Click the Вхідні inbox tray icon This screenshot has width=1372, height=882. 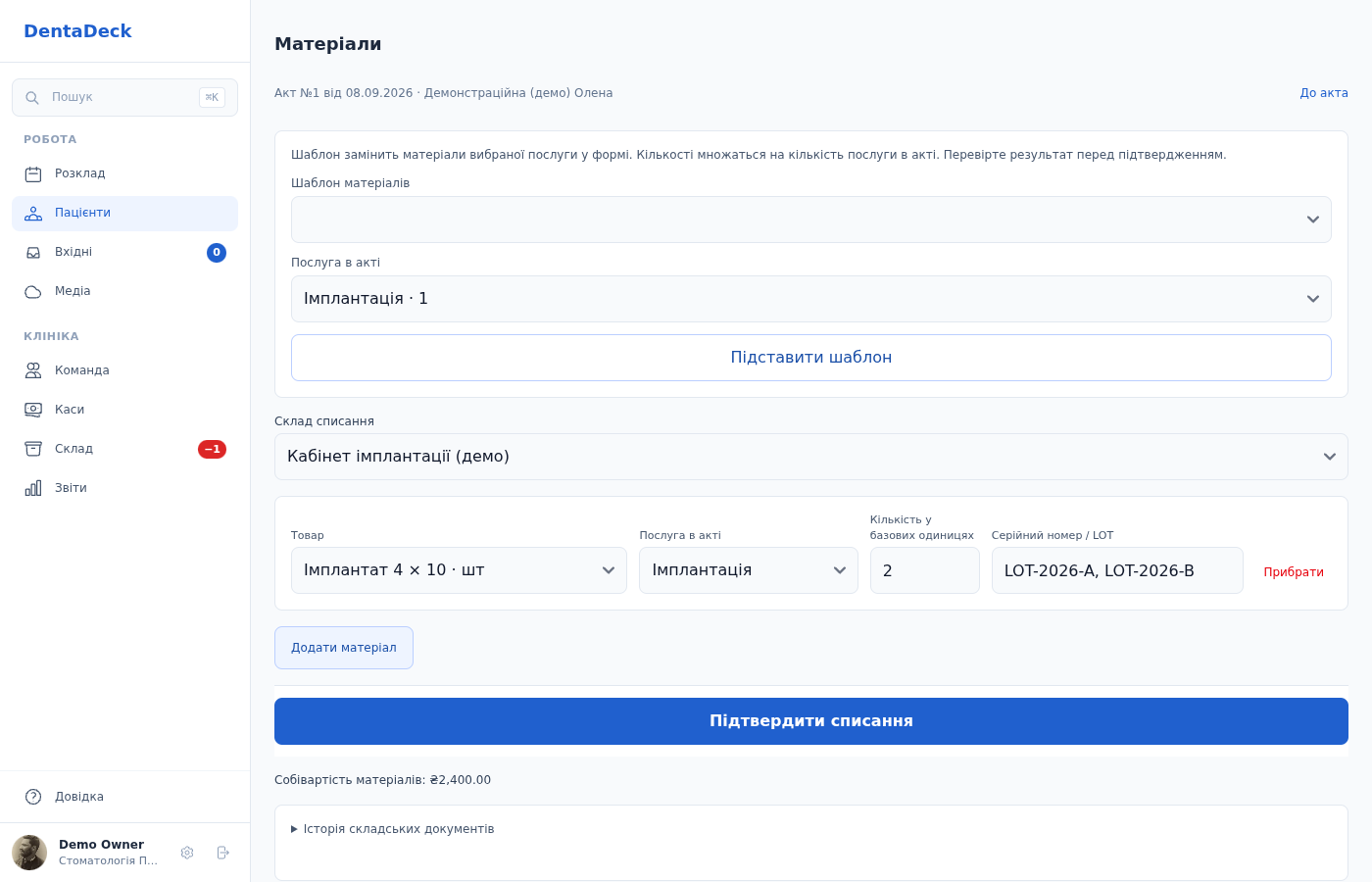(x=33, y=253)
